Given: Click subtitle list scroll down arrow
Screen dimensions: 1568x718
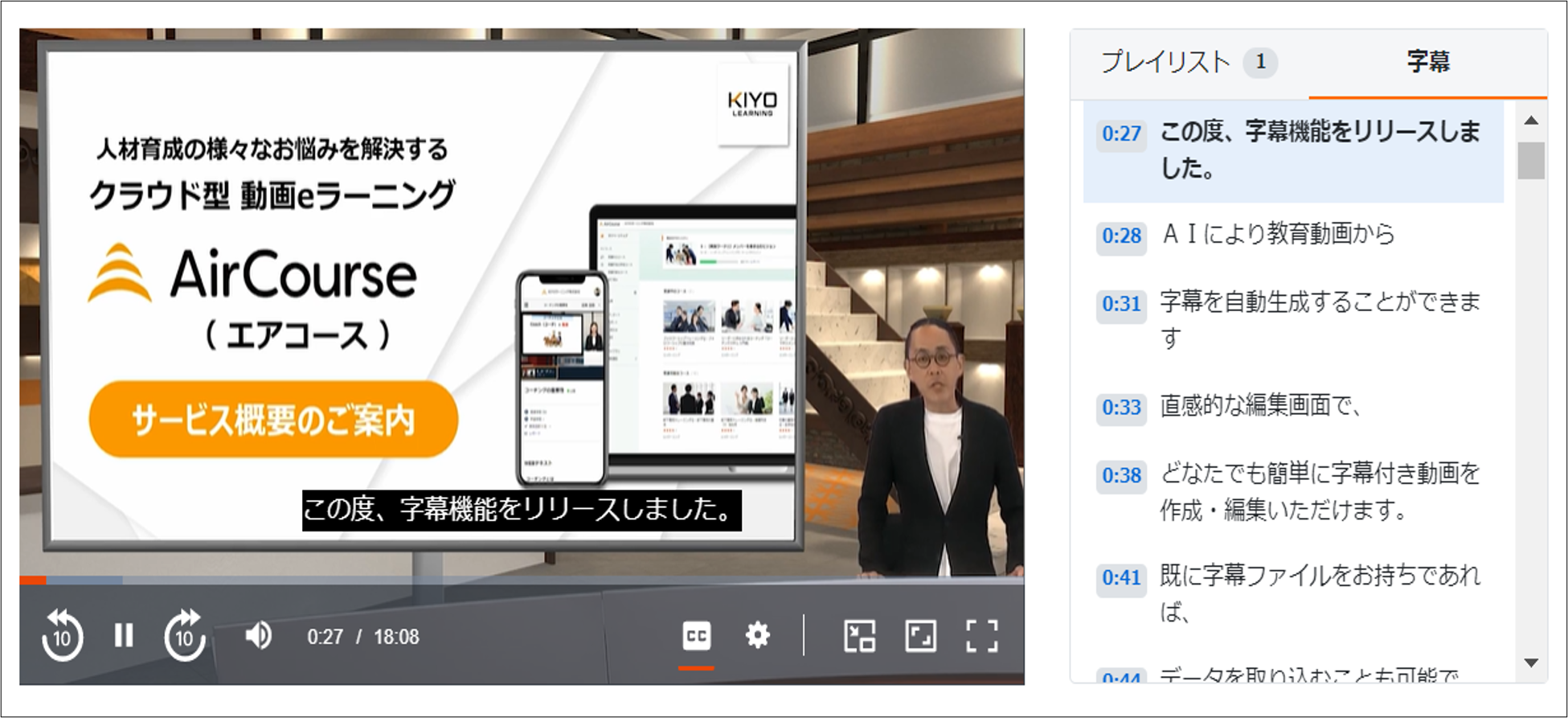Looking at the screenshot, I should coord(1531,663).
